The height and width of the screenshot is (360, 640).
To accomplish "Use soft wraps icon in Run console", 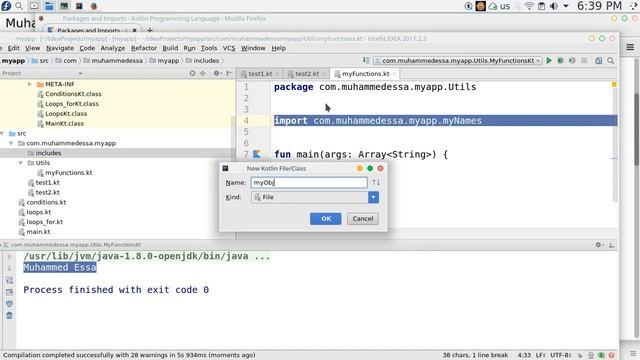I will click(9, 280).
